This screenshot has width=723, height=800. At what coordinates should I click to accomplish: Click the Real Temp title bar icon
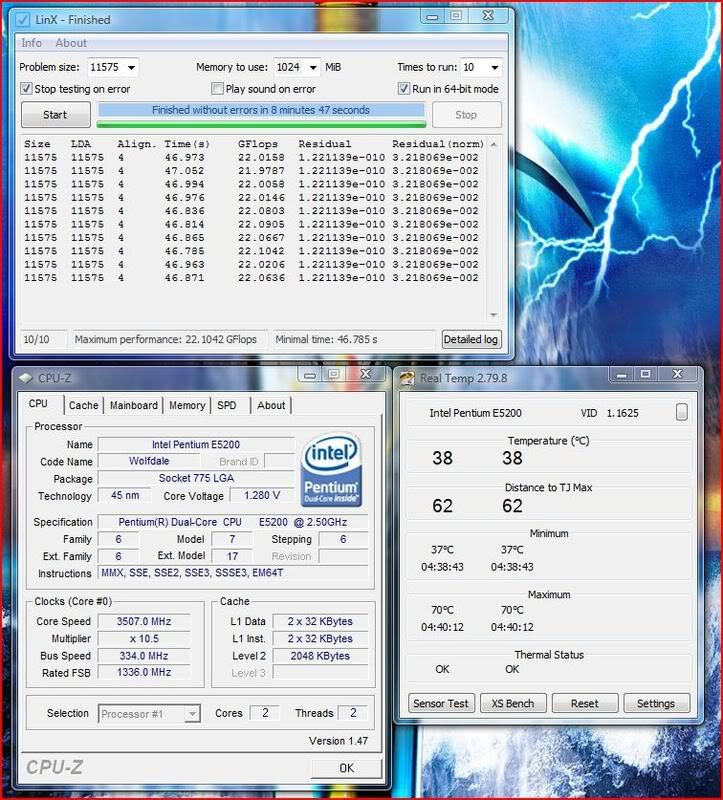407,378
